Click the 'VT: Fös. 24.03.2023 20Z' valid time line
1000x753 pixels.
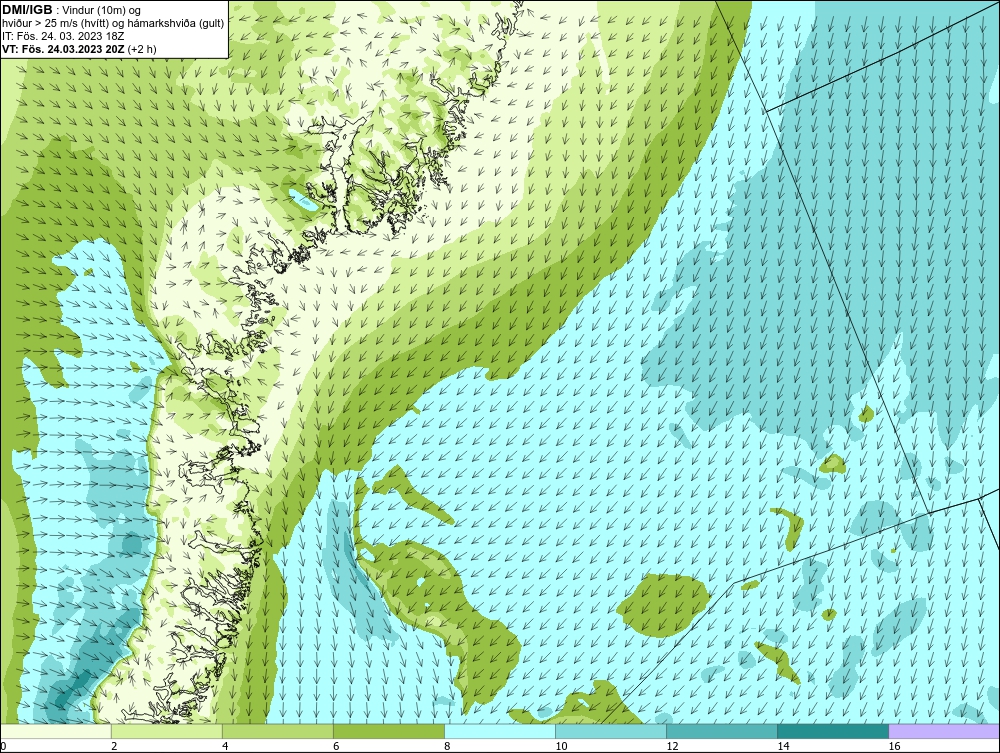pyautogui.click(x=64, y=48)
